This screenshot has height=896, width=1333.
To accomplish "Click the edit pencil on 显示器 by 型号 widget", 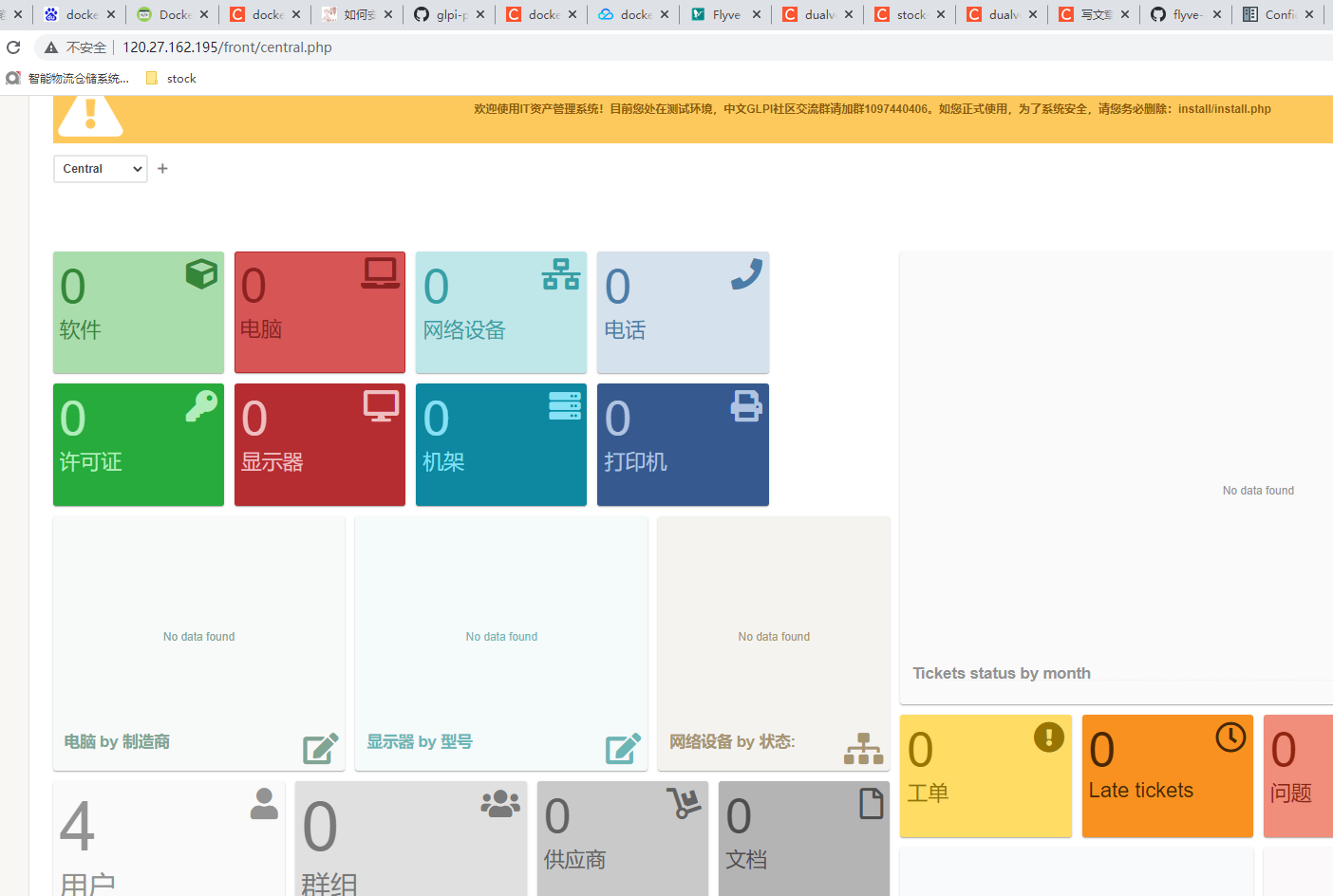I will tap(623, 749).
